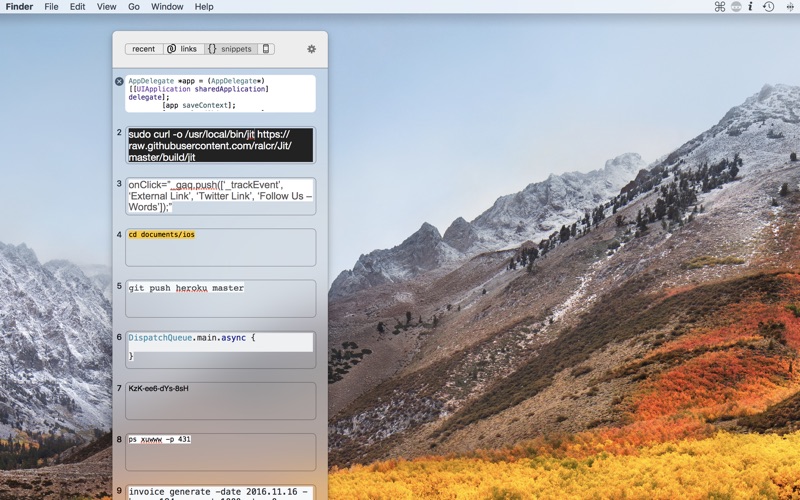Click the far-right cross-arrows menu bar icon

[x=790, y=7]
